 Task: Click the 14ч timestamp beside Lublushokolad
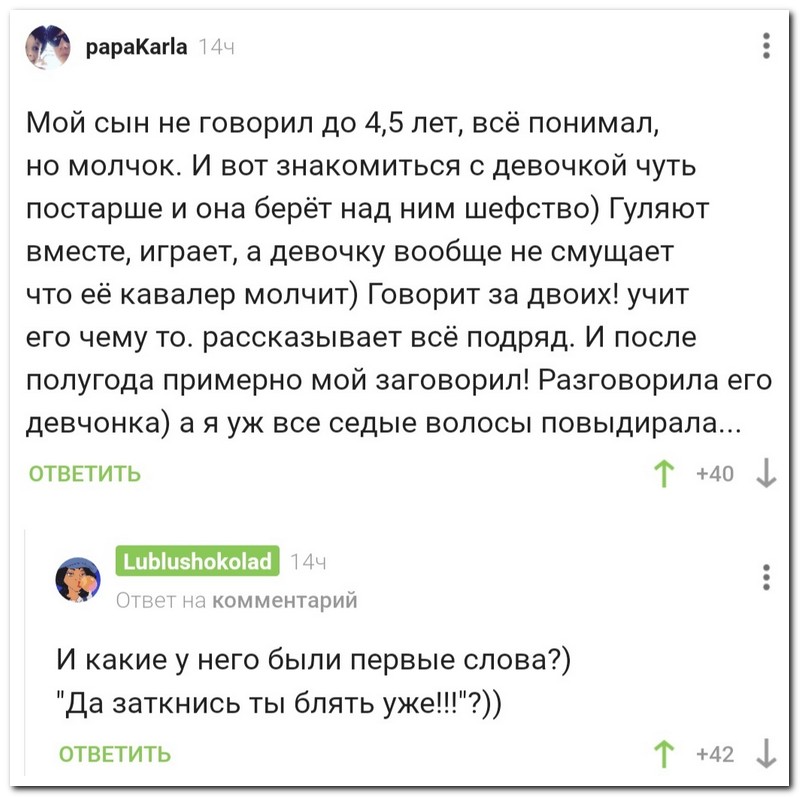point(308,562)
